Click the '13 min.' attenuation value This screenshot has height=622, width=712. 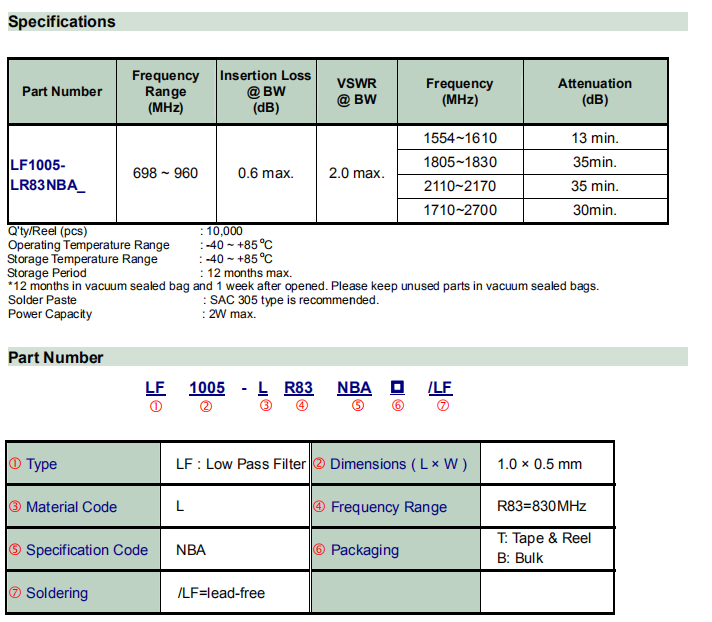click(x=595, y=138)
